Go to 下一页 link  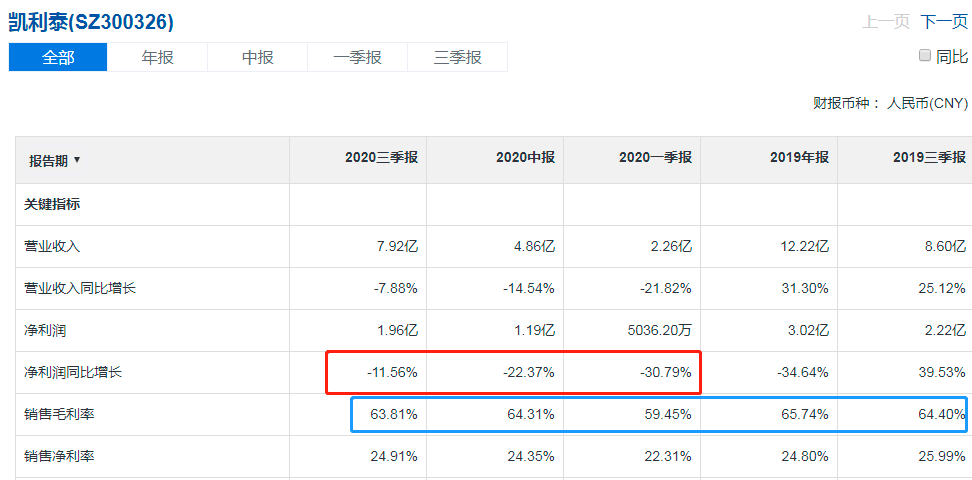pos(944,22)
